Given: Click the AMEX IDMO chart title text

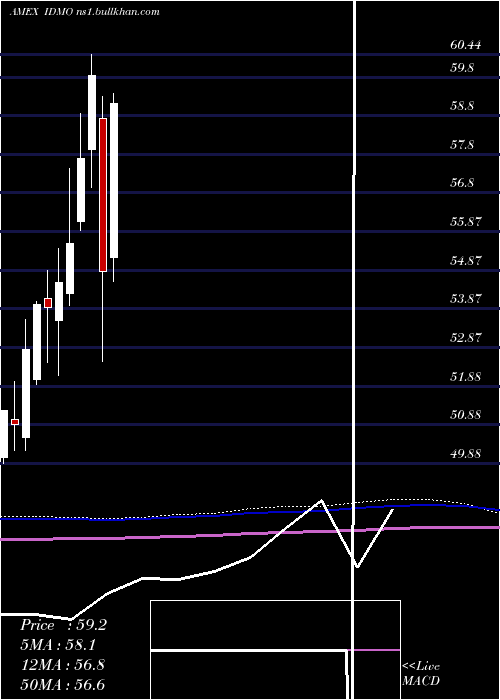Looking at the screenshot, I should pyautogui.click(x=84, y=12).
